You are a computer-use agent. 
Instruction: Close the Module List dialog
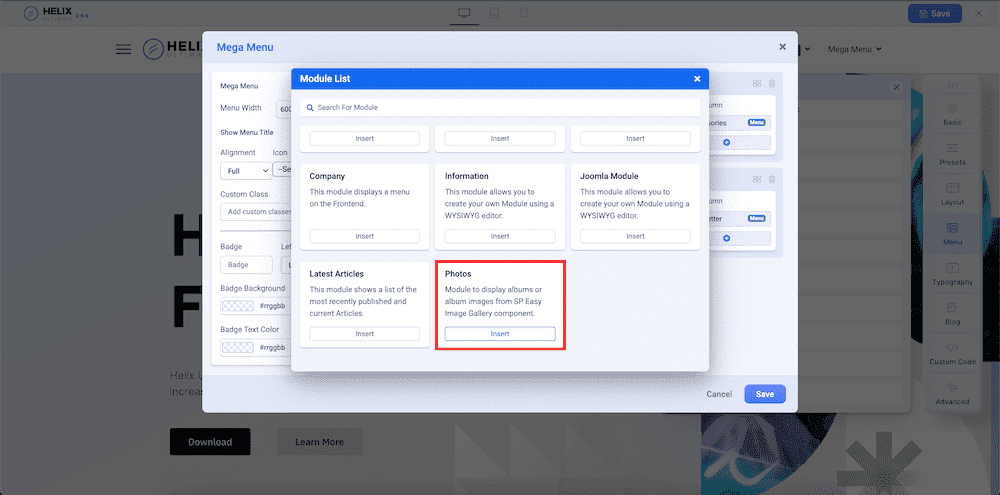(697, 78)
